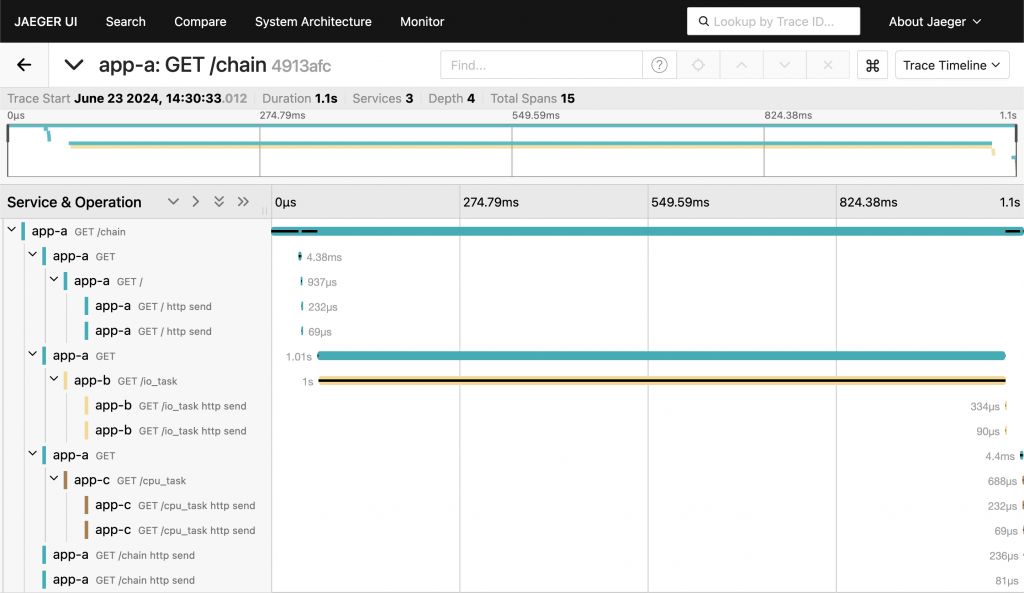Collapse the app-a GET span with 1.01s duration
This screenshot has width=1024, height=593.
click(33, 354)
